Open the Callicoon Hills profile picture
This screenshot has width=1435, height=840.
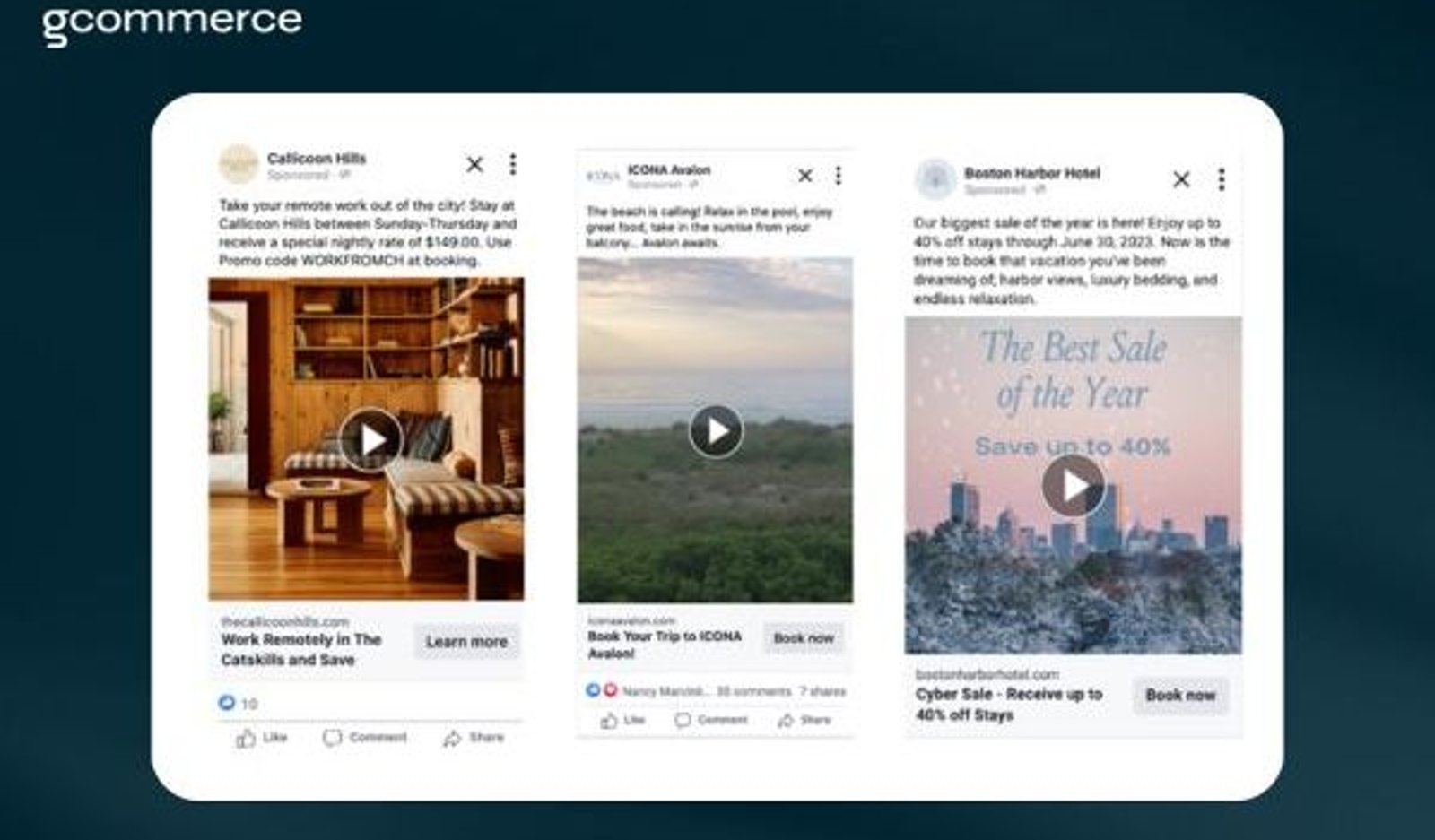click(239, 164)
